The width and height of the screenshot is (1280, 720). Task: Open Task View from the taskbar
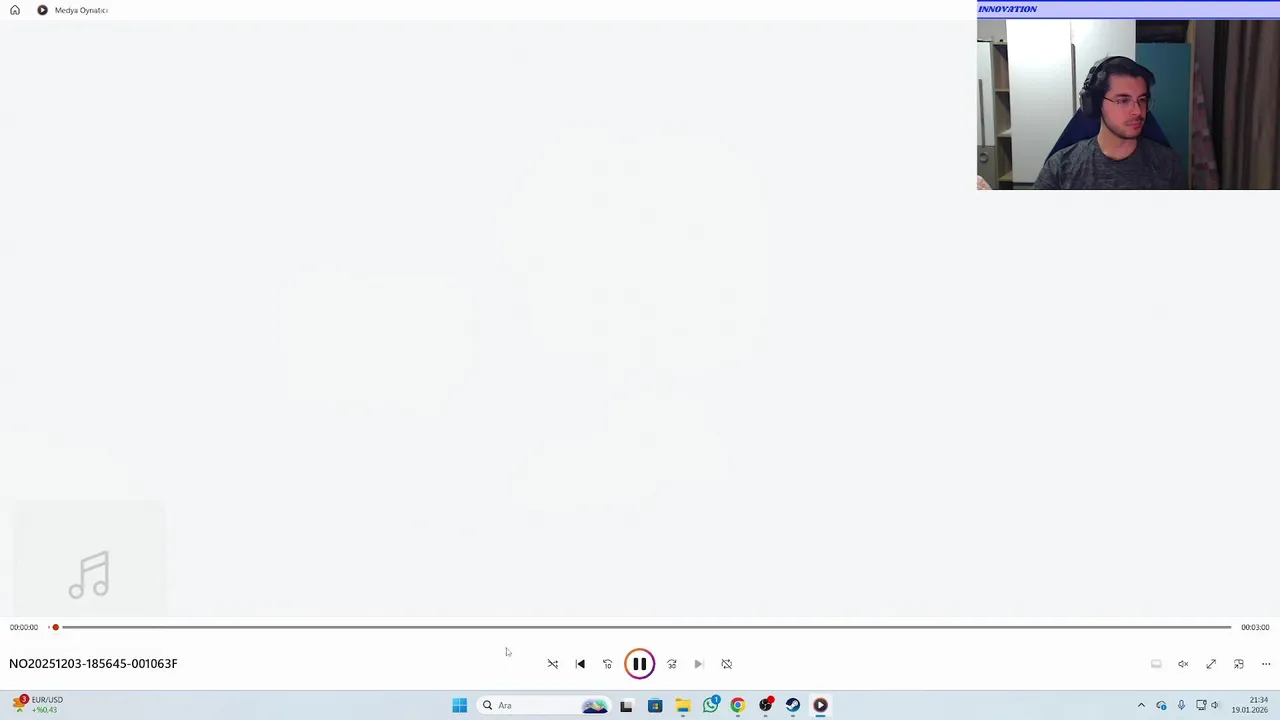coord(626,705)
